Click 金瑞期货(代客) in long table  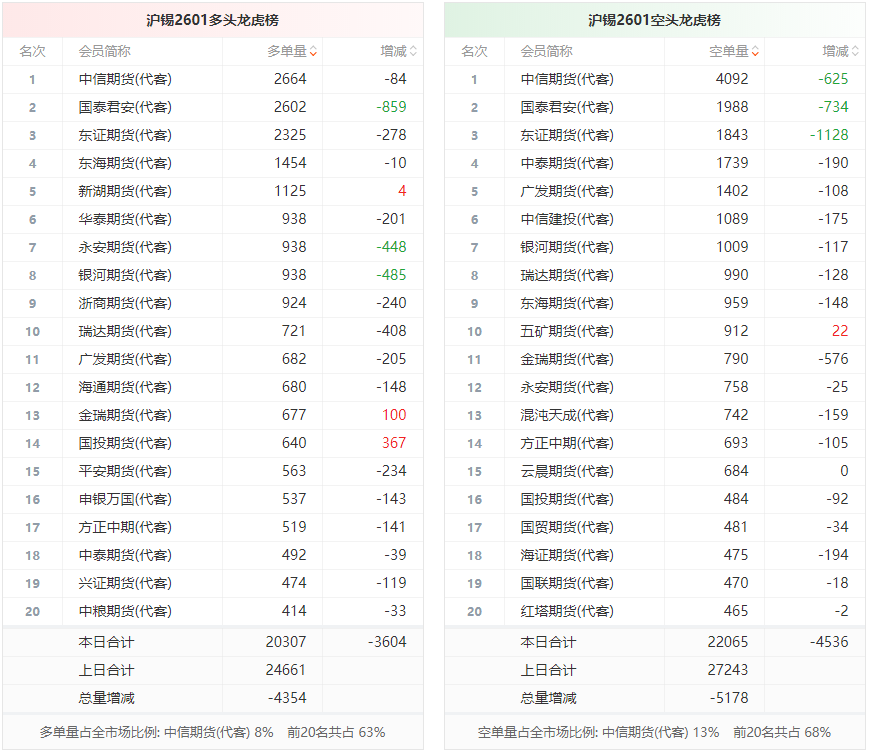(x=125, y=416)
